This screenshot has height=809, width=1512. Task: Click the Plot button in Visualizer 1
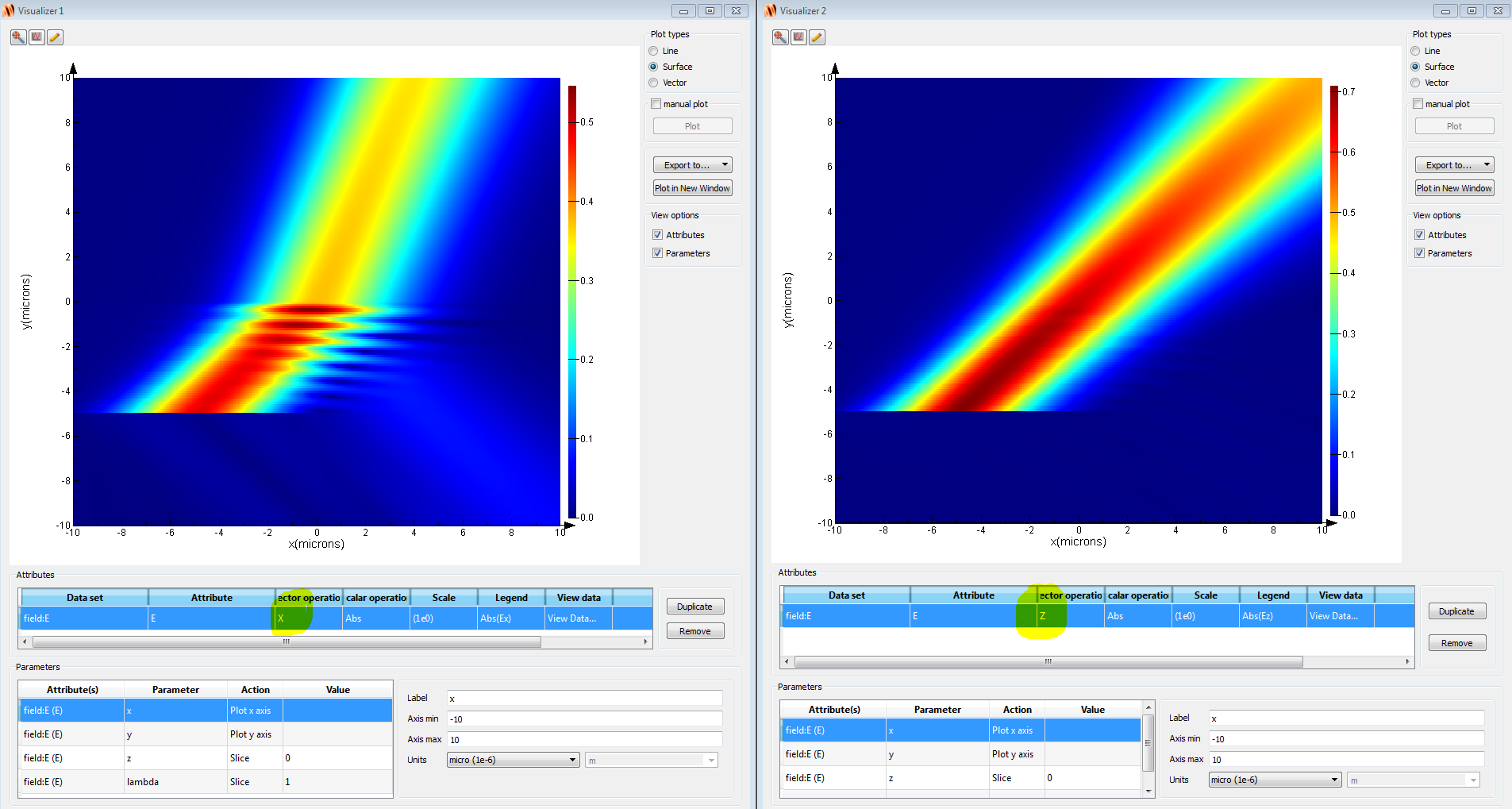692,126
